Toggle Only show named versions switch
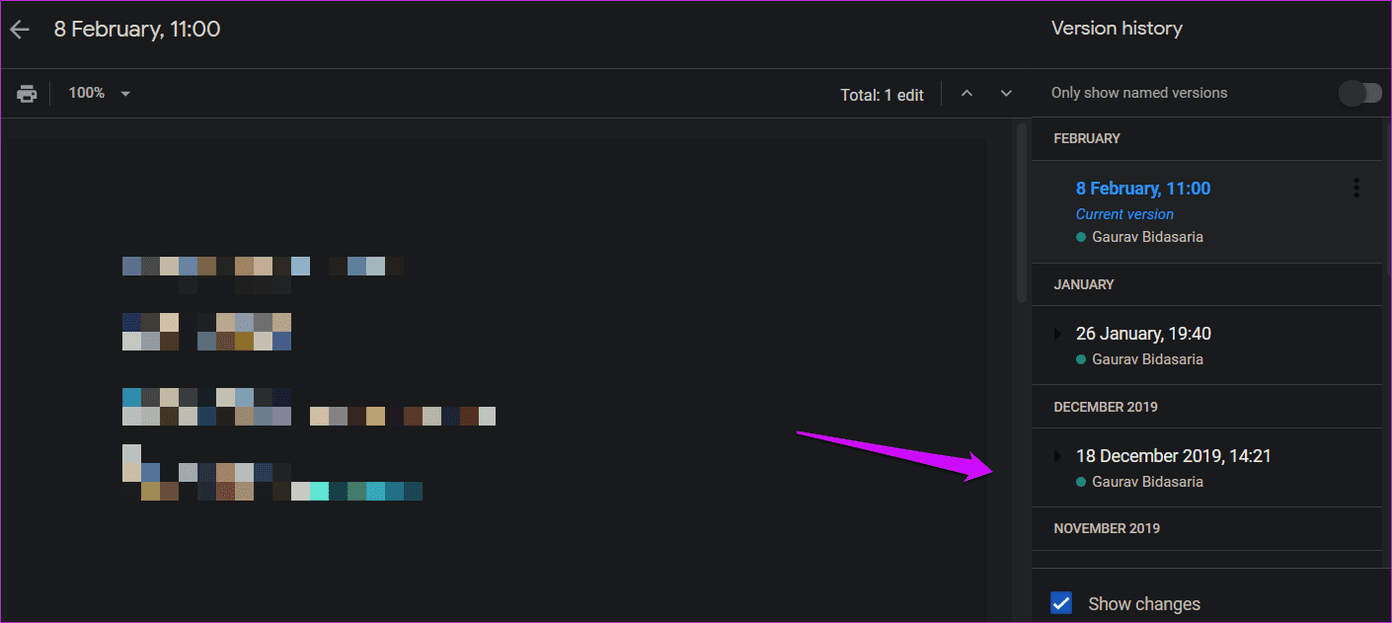1392x623 pixels. (x=1360, y=93)
